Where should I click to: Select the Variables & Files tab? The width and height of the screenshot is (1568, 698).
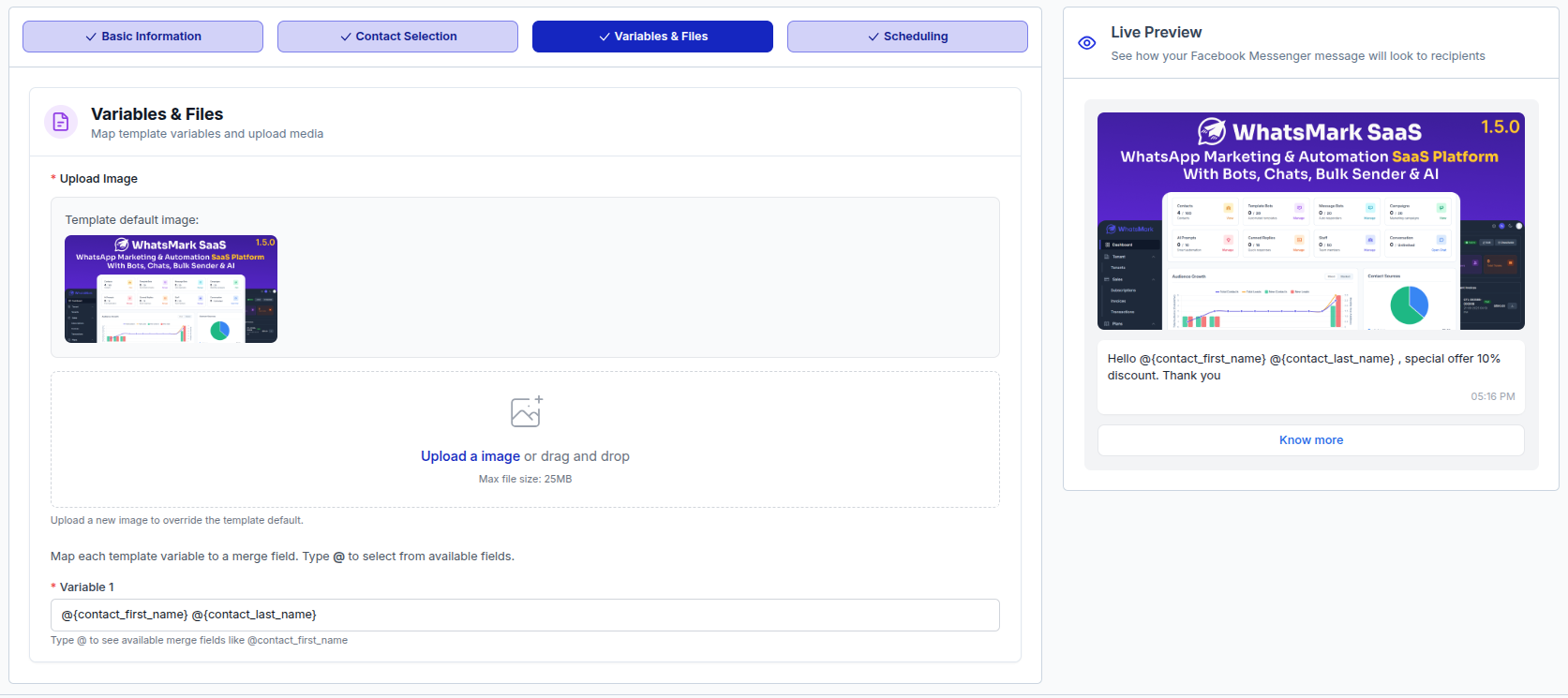[652, 37]
